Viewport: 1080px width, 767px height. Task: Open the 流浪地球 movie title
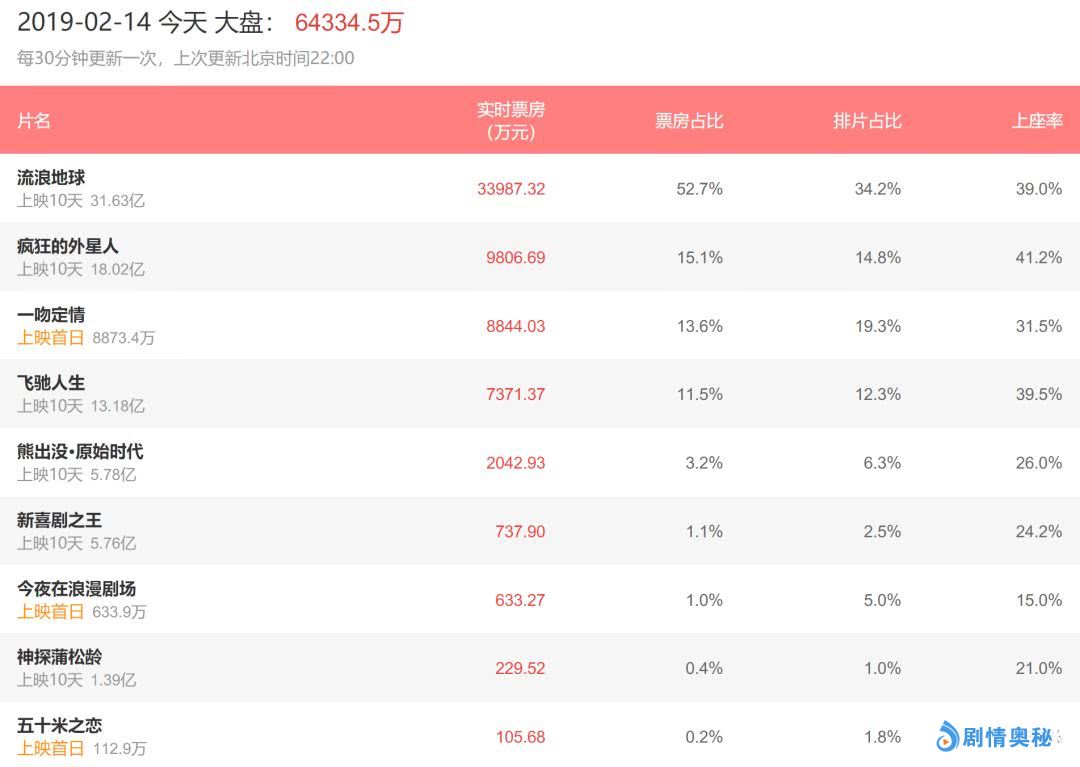tap(51, 177)
